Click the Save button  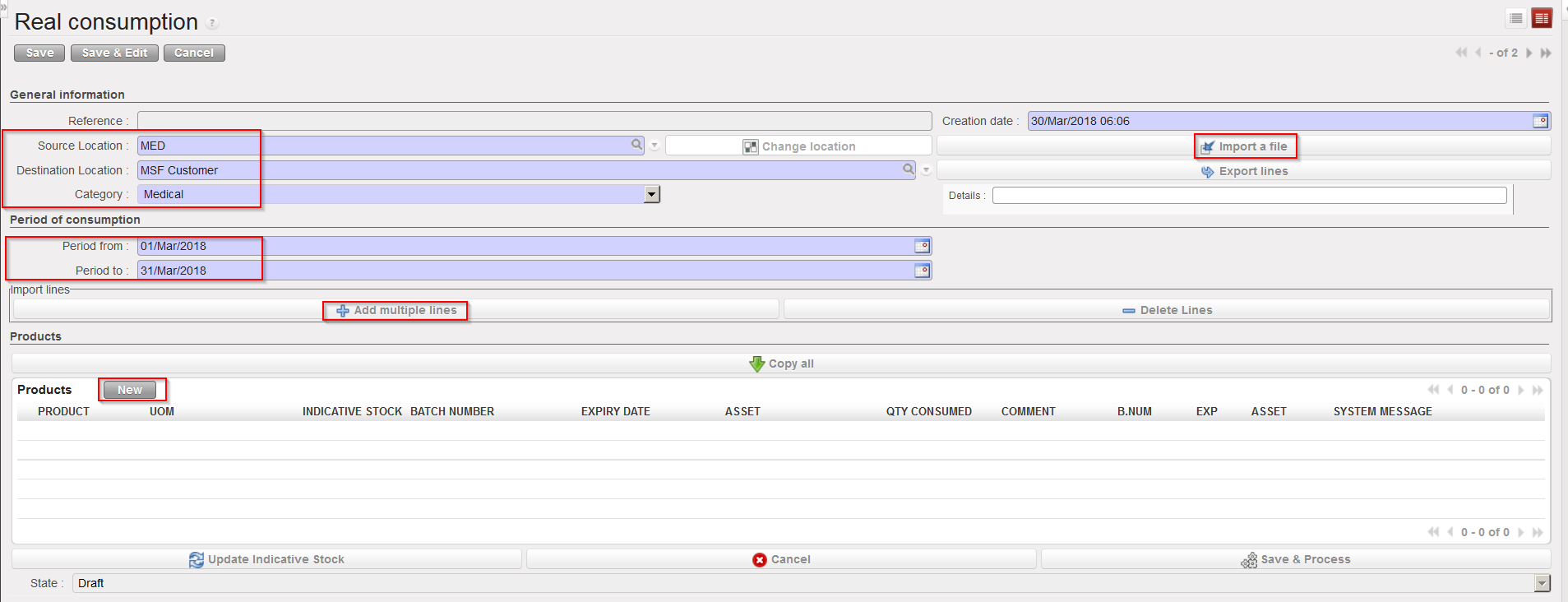point(39,53)
